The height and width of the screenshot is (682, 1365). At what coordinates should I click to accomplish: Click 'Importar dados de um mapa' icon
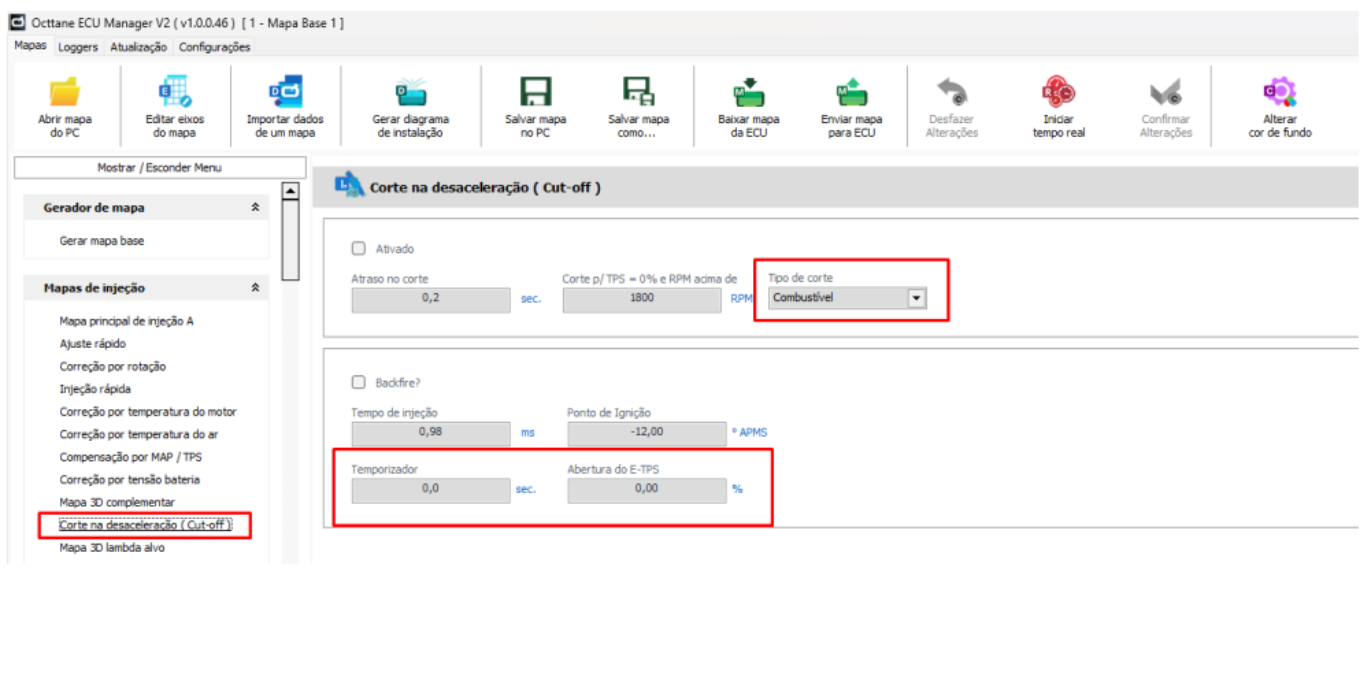click(285, 93)
